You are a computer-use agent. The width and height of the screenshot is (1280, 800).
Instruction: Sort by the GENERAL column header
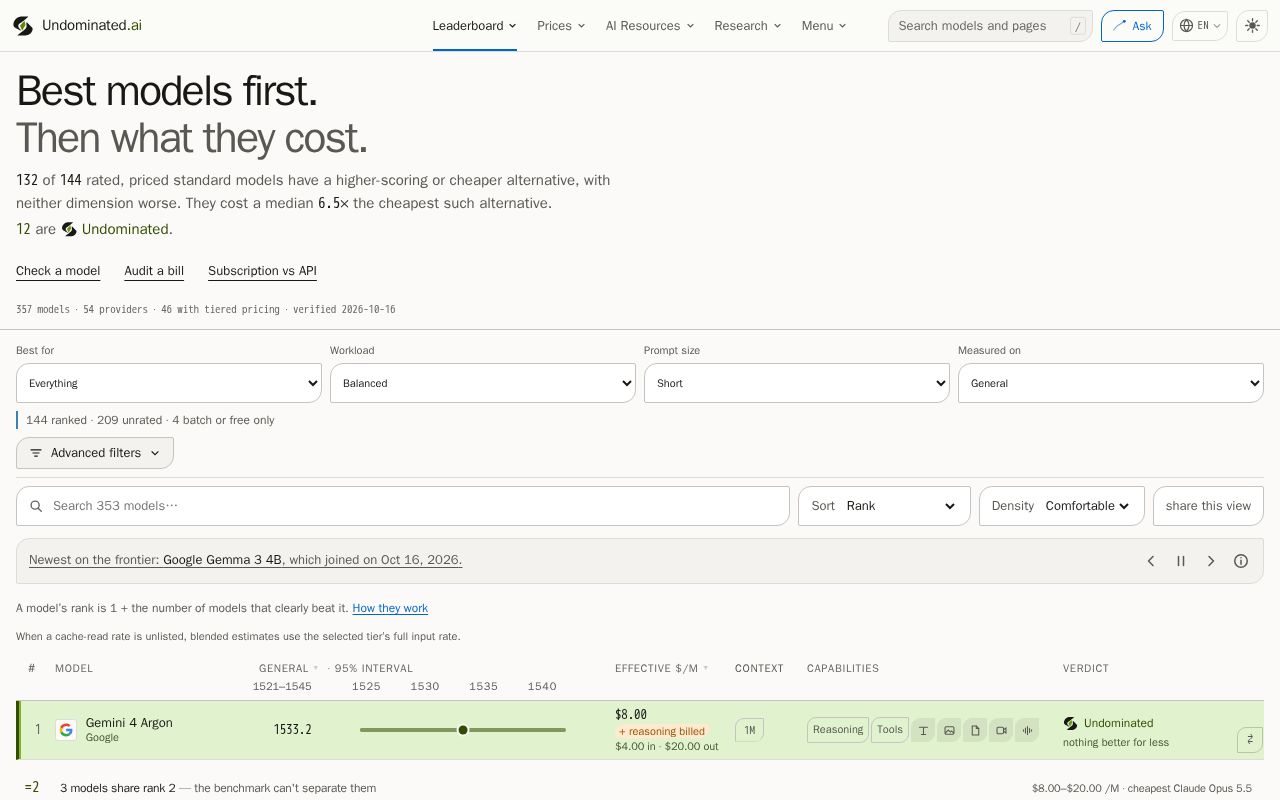288,668
